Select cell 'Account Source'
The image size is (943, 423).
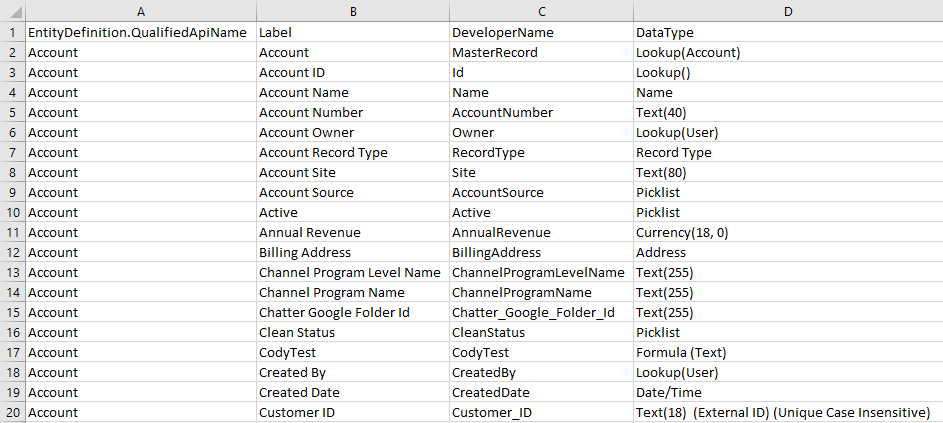pyautogui.click(x=353, y=193)
